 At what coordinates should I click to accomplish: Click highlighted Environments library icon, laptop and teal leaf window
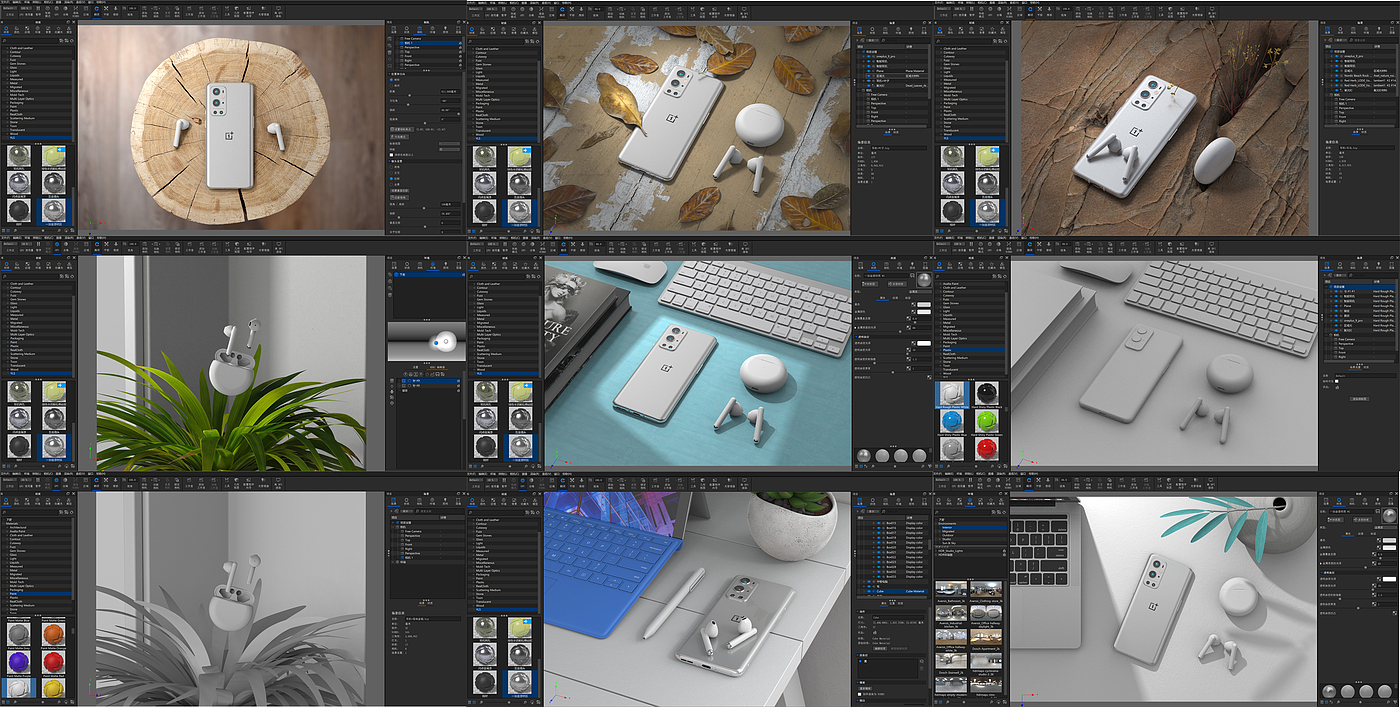tap(970, 501)
